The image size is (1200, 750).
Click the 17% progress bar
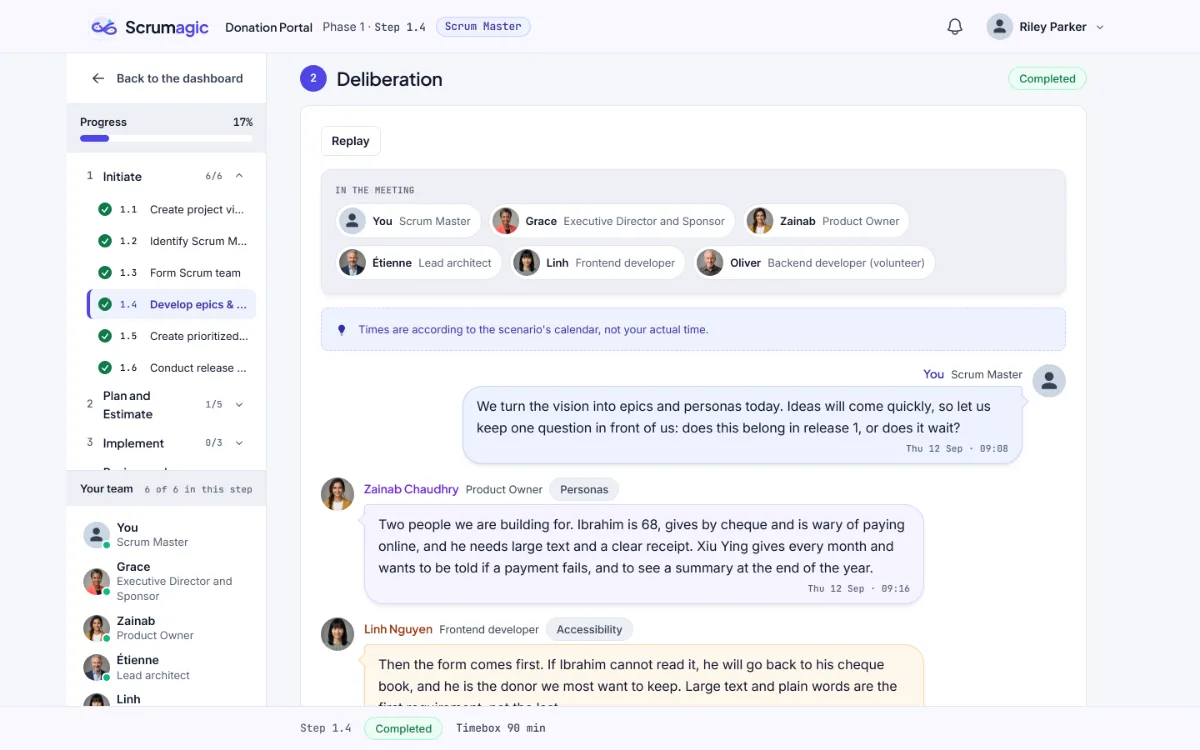(166, 138)
